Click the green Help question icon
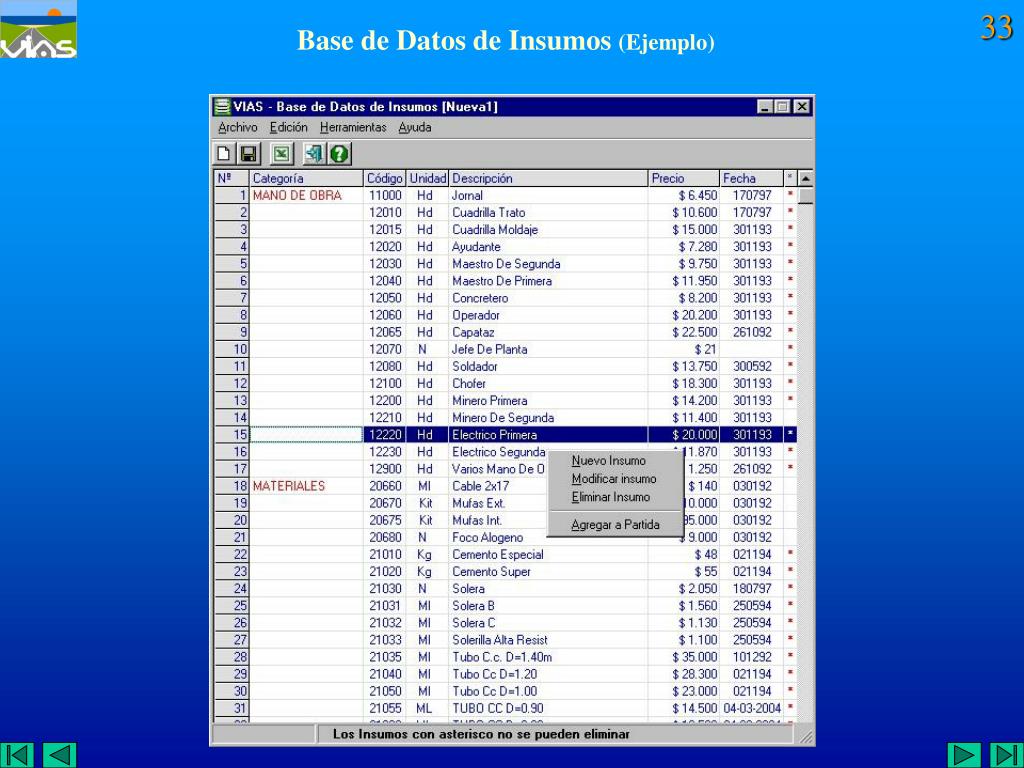The height and width of the screenshot is (768, 1024). (339, 154)
